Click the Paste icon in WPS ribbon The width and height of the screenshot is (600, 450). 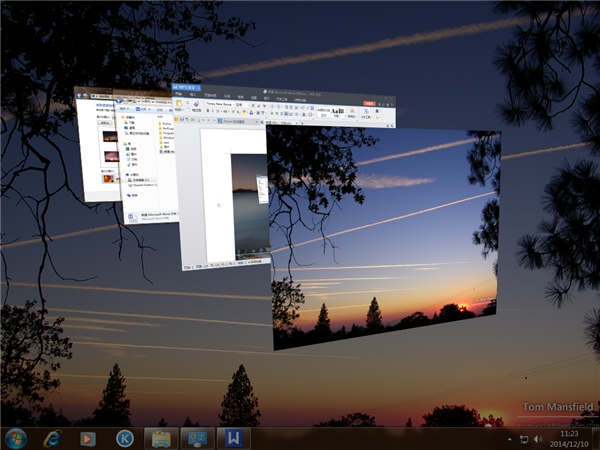click(x=179, y=104)
